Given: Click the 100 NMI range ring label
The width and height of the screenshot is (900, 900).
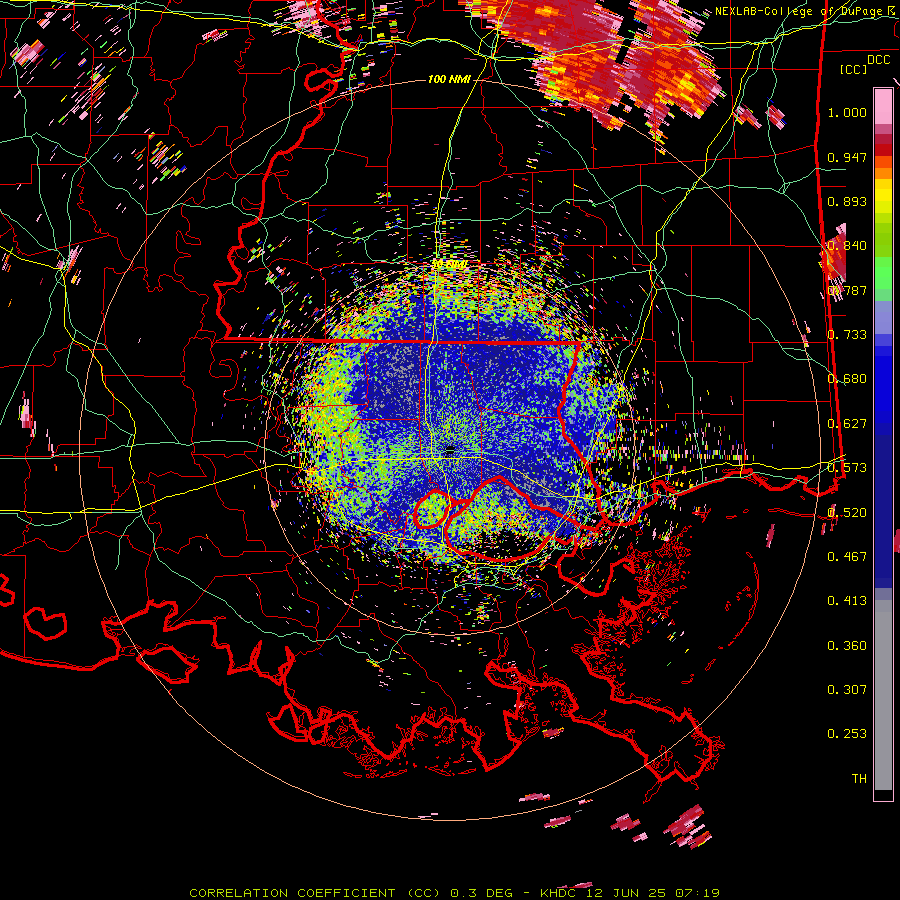Looking at the screenshot, I should point(449,79).
